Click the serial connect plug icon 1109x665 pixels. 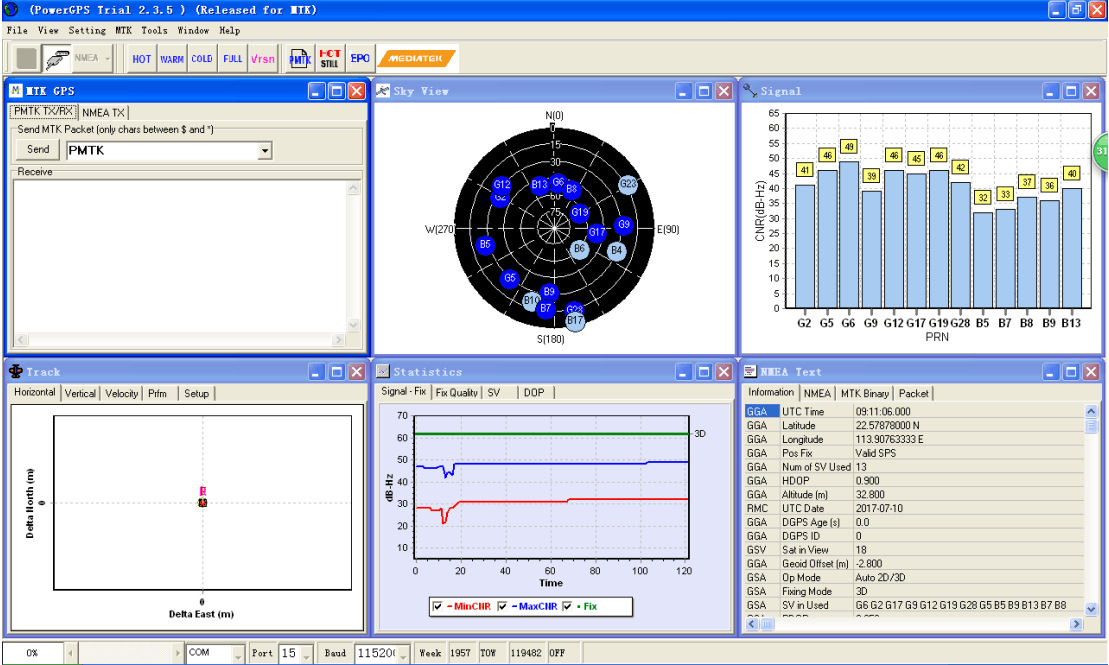[x=57, y=59]
